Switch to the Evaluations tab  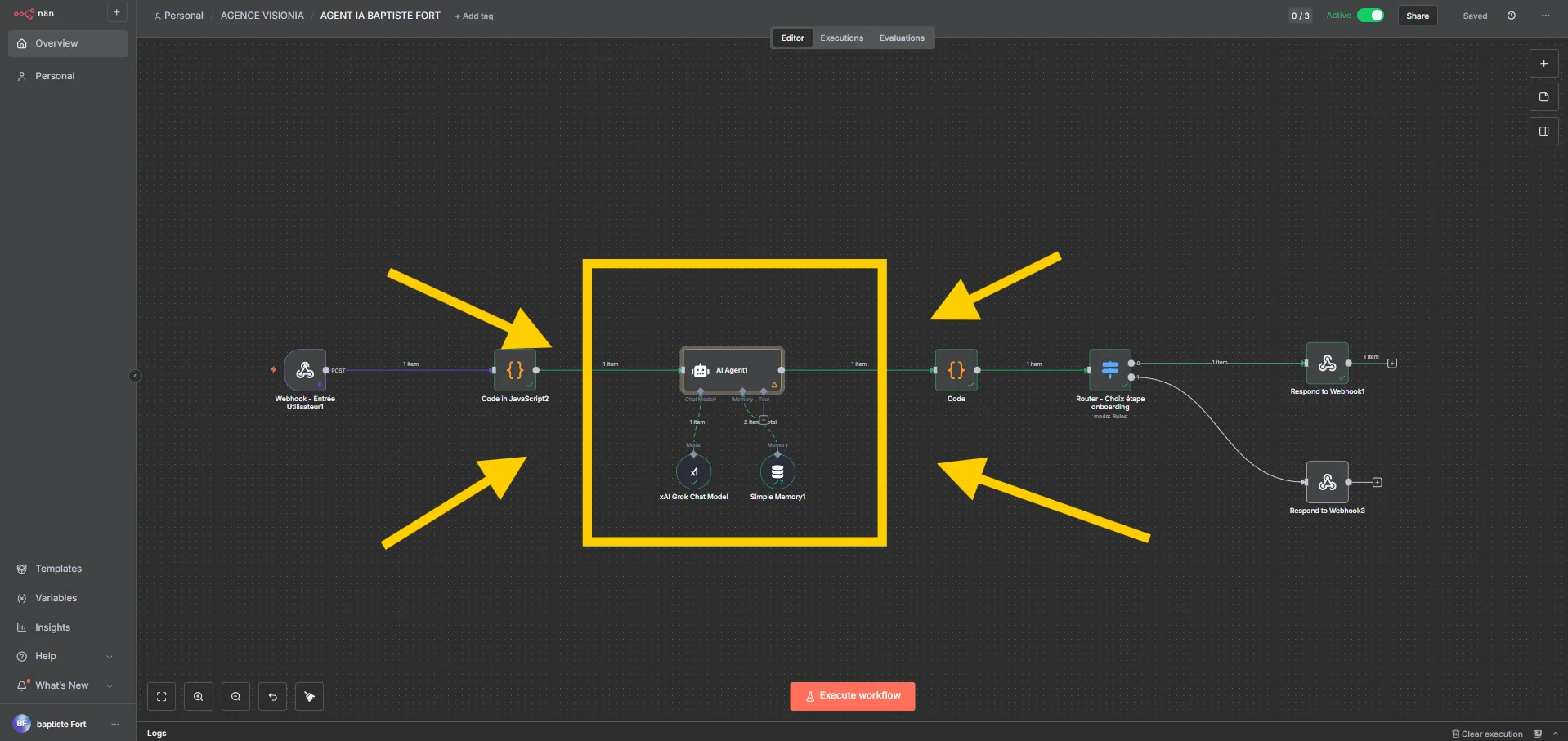point(902,38)
